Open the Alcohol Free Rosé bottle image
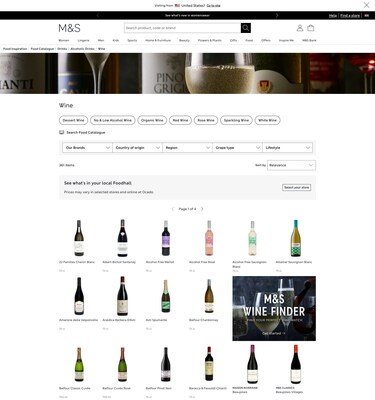The image size is (375, 400). (x=209, y=238)
